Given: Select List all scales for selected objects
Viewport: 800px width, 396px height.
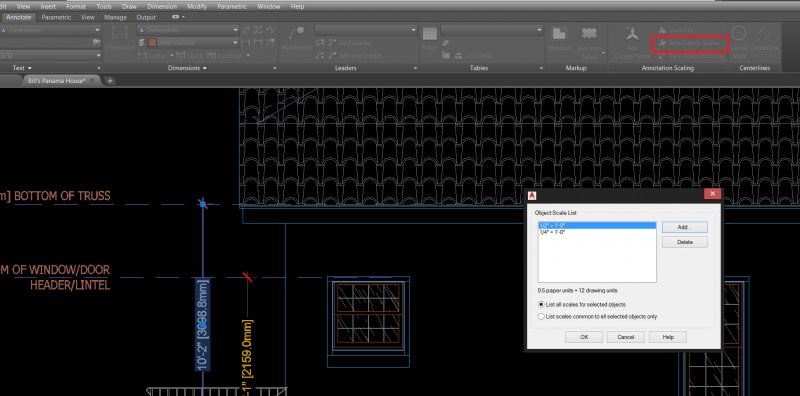Looking at the screenshot, I should tap(541, 304).
